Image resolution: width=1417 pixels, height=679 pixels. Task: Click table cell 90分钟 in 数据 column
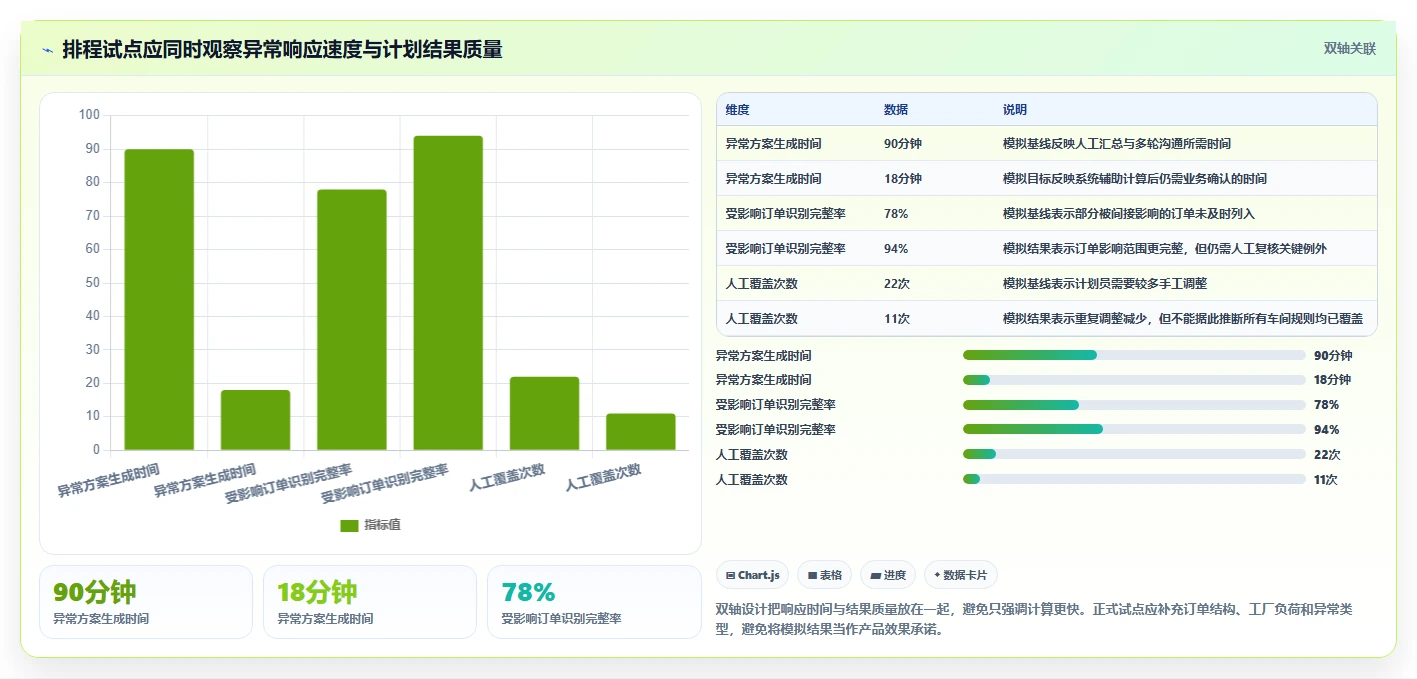click(902, 144)
